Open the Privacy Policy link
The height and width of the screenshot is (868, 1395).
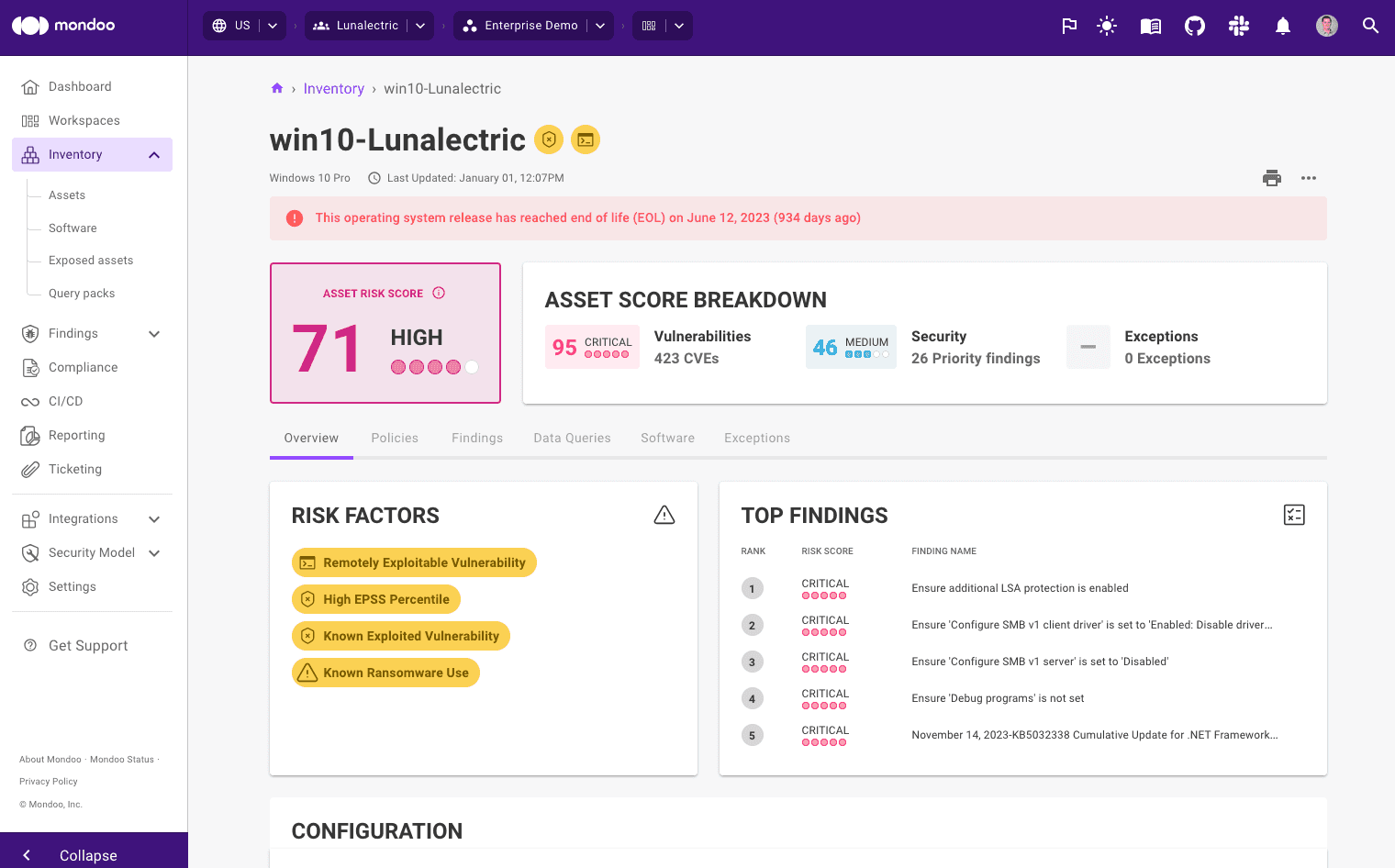48,781
